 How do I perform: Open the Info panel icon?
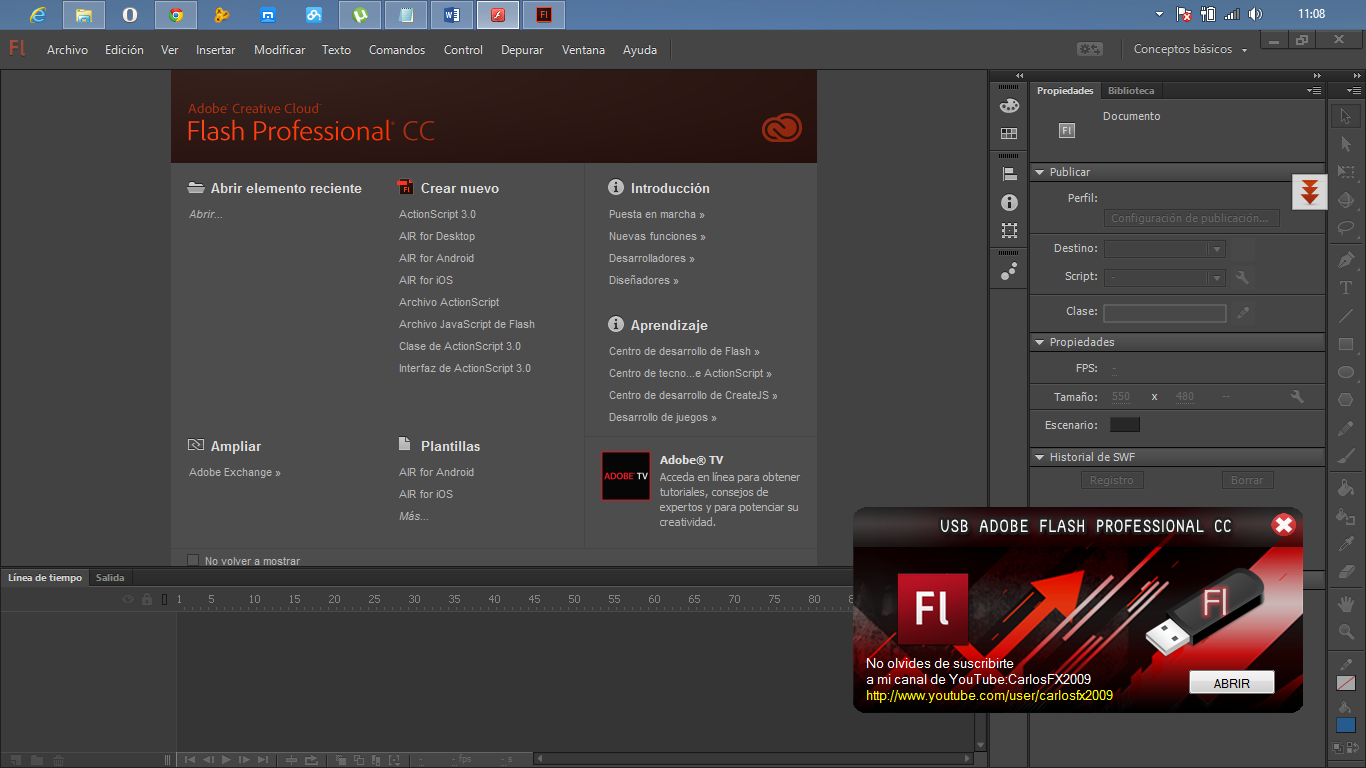[x=1009, y=202]
